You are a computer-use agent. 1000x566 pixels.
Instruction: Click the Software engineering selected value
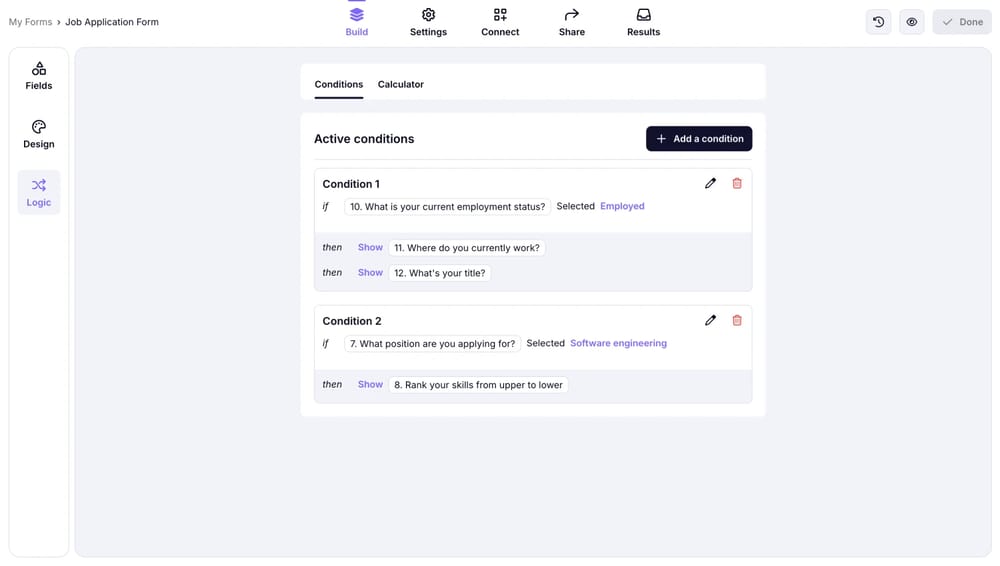click(618, 344)
